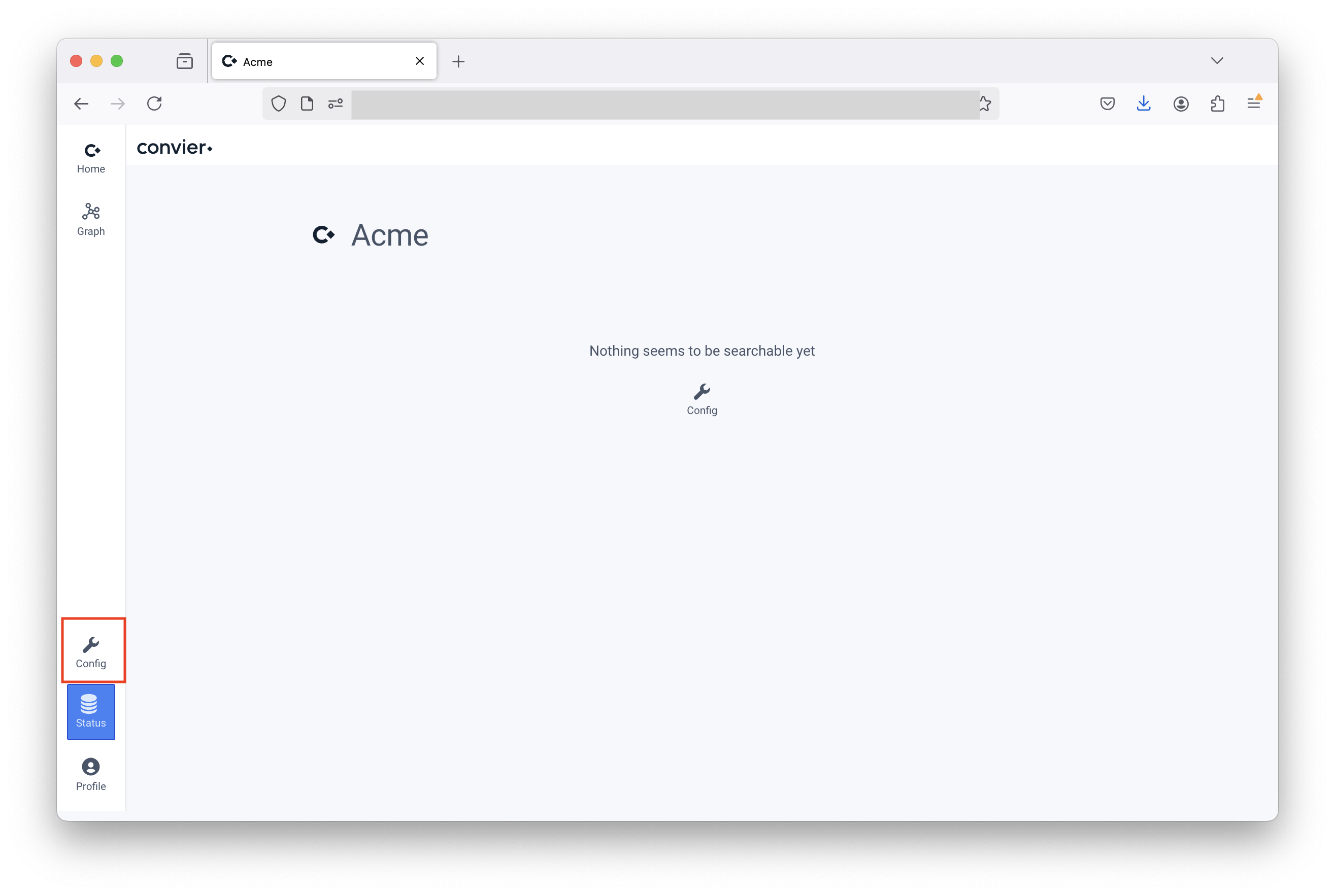Select the Home menu item
The height and width of the screenshot is (896, 1335).
[91, 156]
